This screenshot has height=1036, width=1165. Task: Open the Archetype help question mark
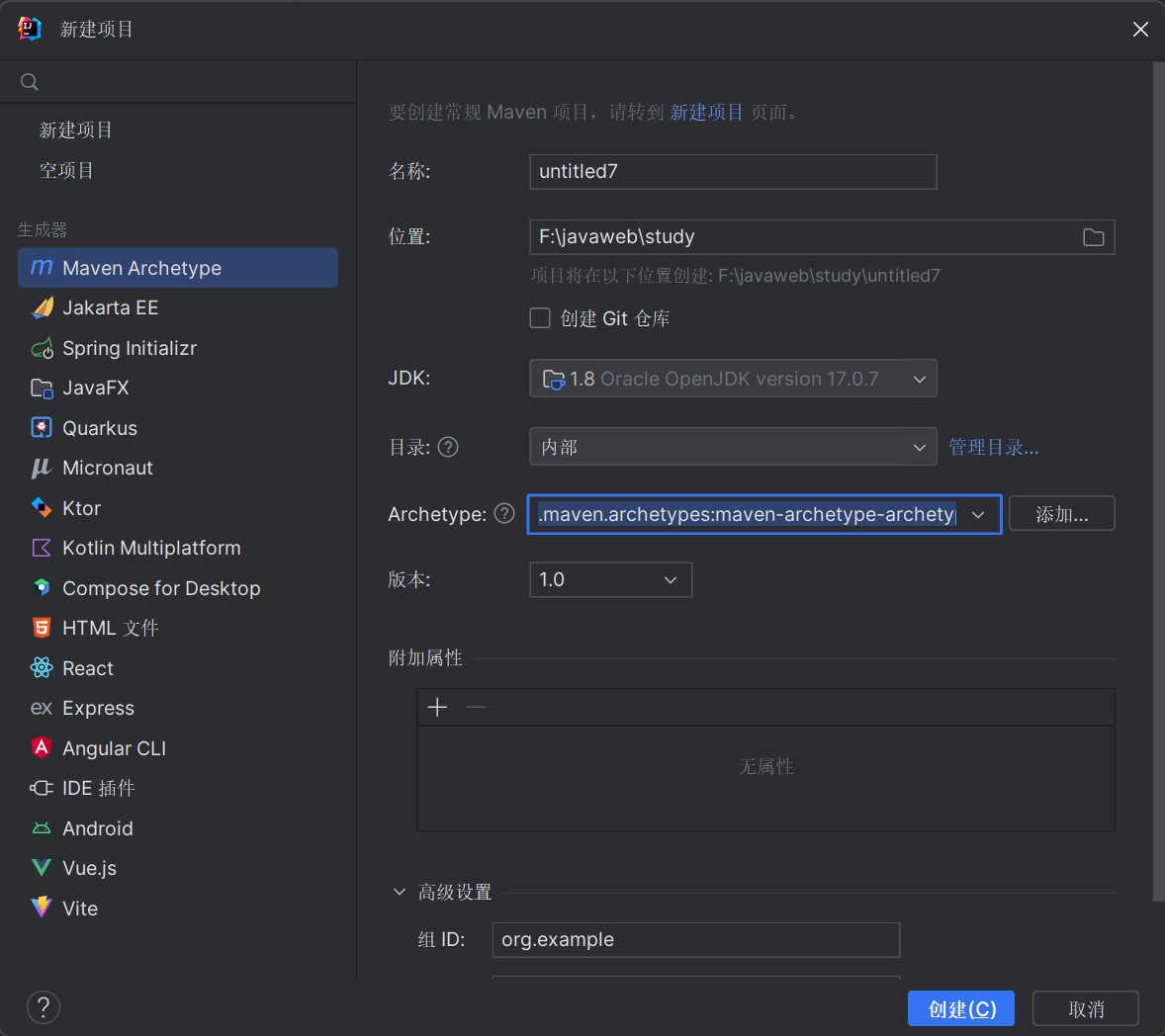tap(504, 514)
